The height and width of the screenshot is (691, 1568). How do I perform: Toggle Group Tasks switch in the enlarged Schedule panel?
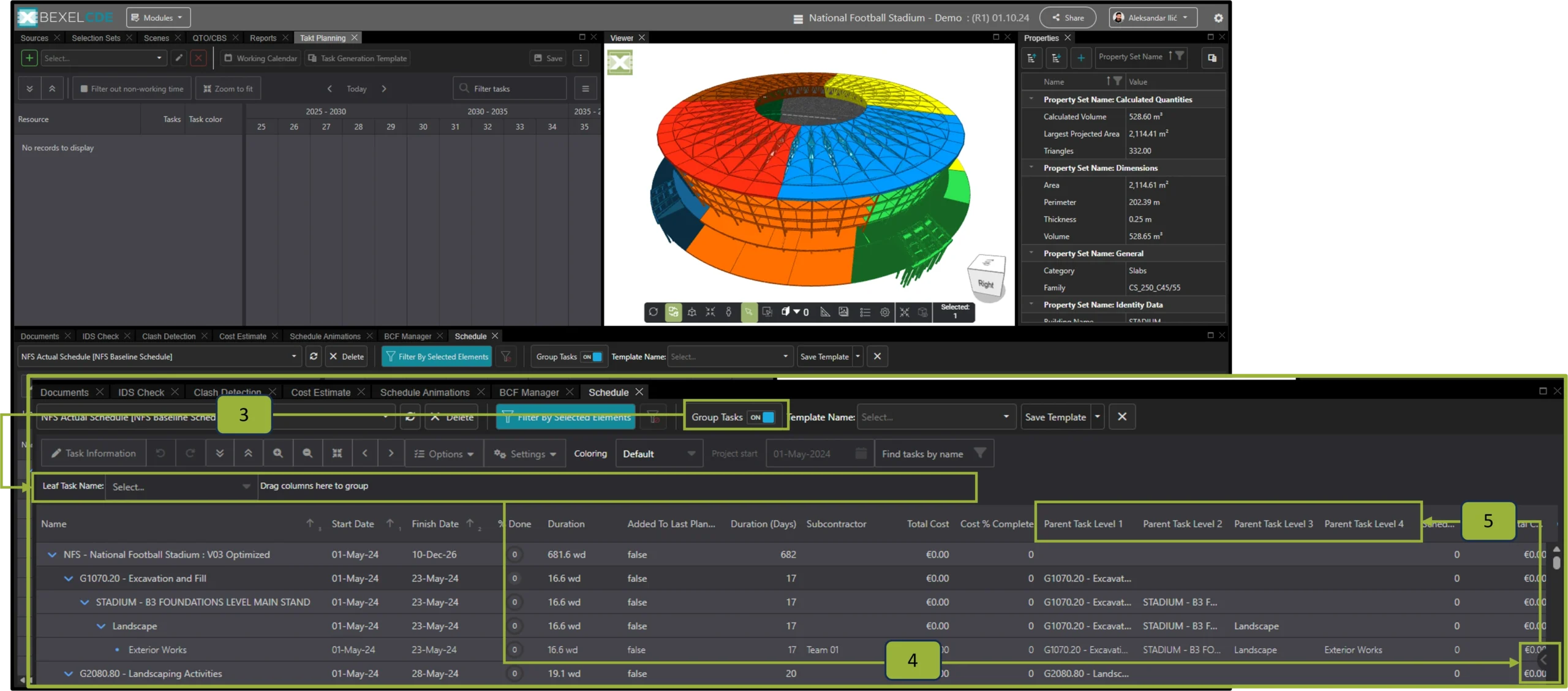762,417
